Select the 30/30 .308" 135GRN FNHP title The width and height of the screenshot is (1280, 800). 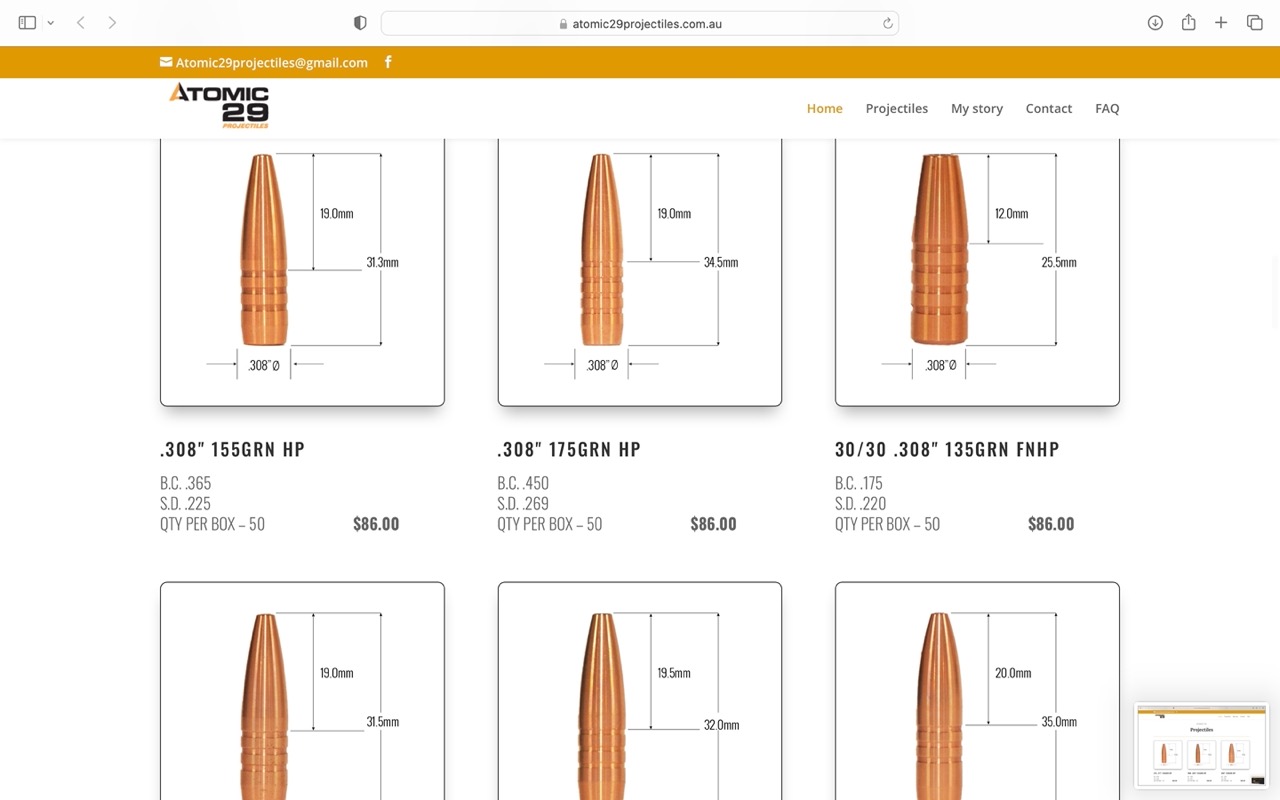click(947, 449)
